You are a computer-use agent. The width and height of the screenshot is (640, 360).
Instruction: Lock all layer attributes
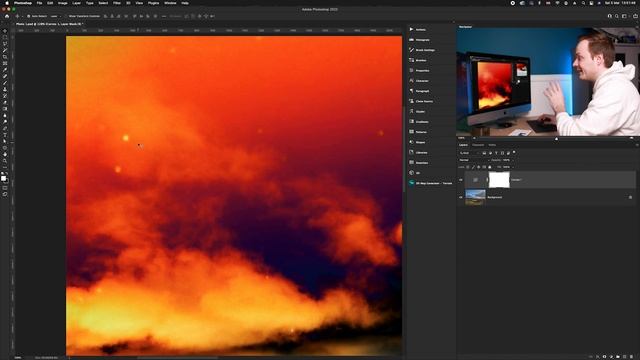tap(489, 167)
